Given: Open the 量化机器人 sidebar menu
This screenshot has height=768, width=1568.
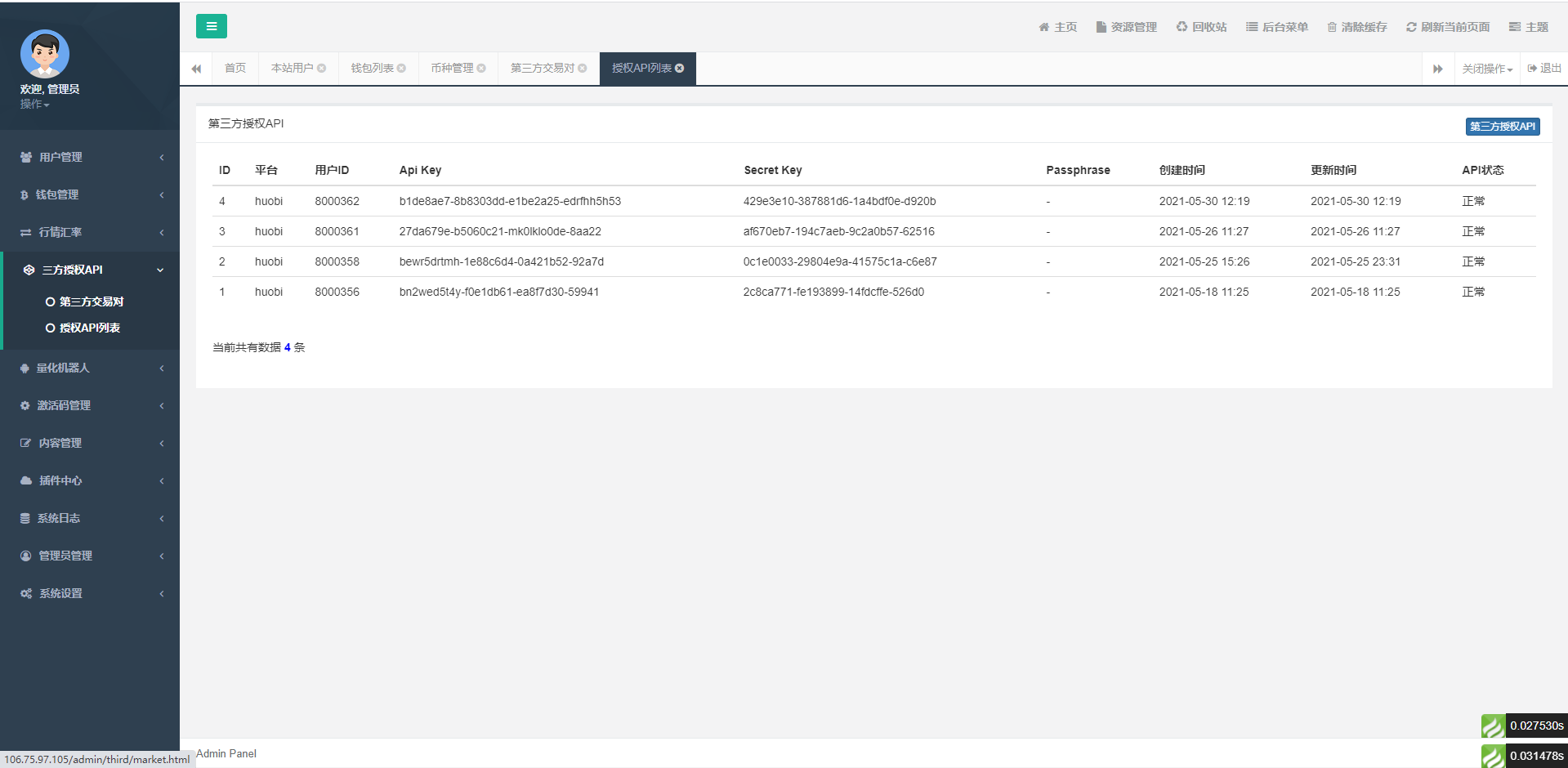Looking at the screenshot, I should 90,368.
